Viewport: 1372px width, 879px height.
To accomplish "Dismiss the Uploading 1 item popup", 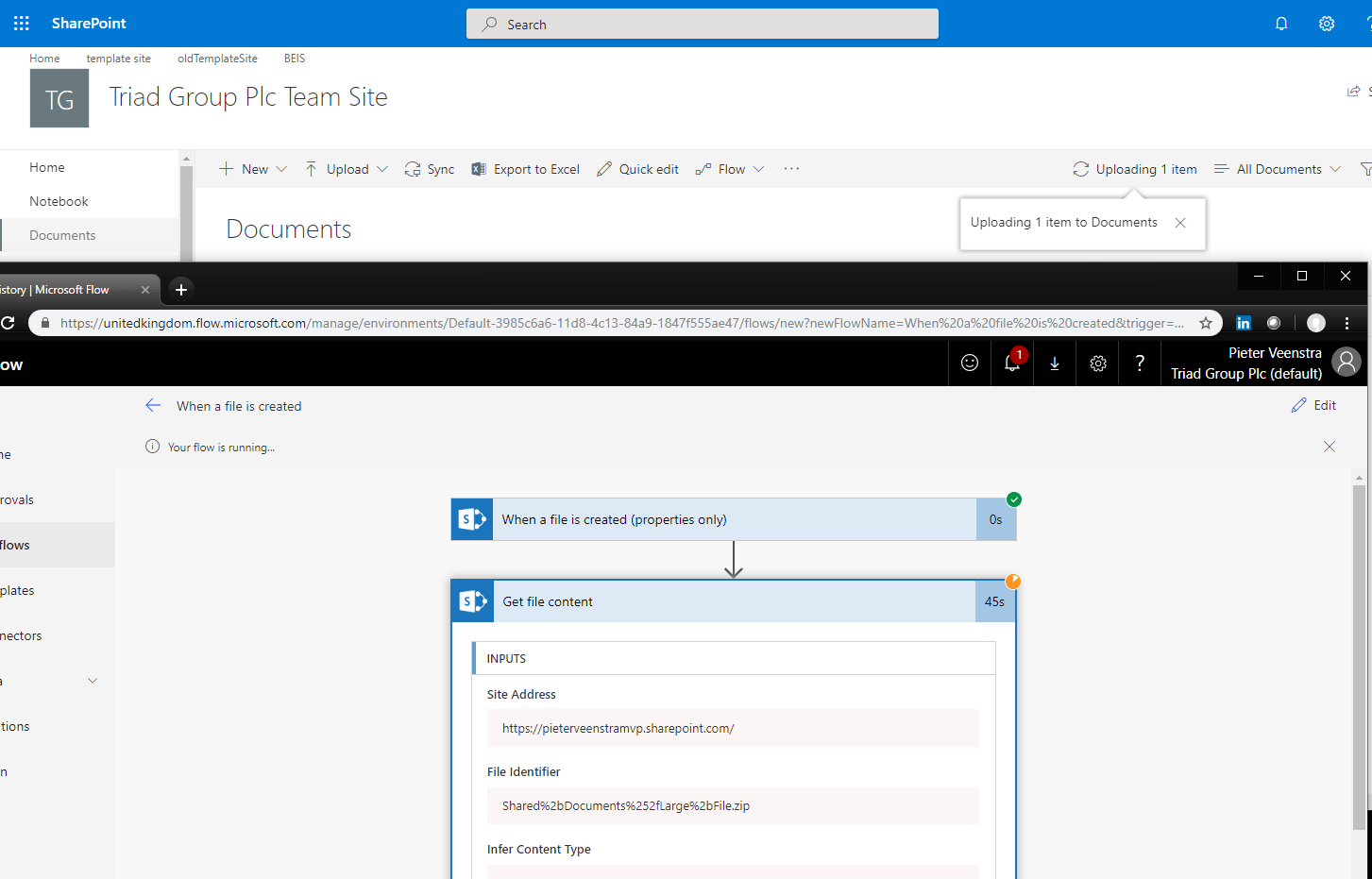I will (1180, 223).
